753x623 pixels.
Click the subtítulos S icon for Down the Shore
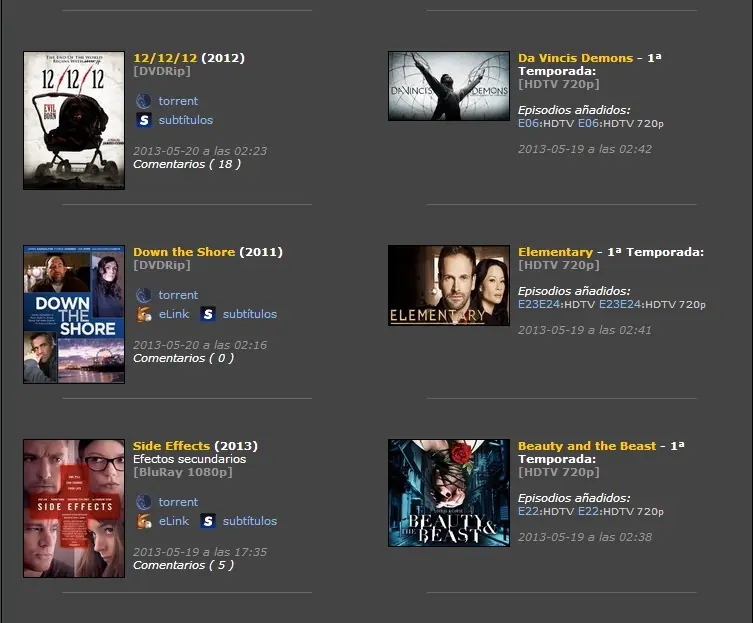[208, 314]
